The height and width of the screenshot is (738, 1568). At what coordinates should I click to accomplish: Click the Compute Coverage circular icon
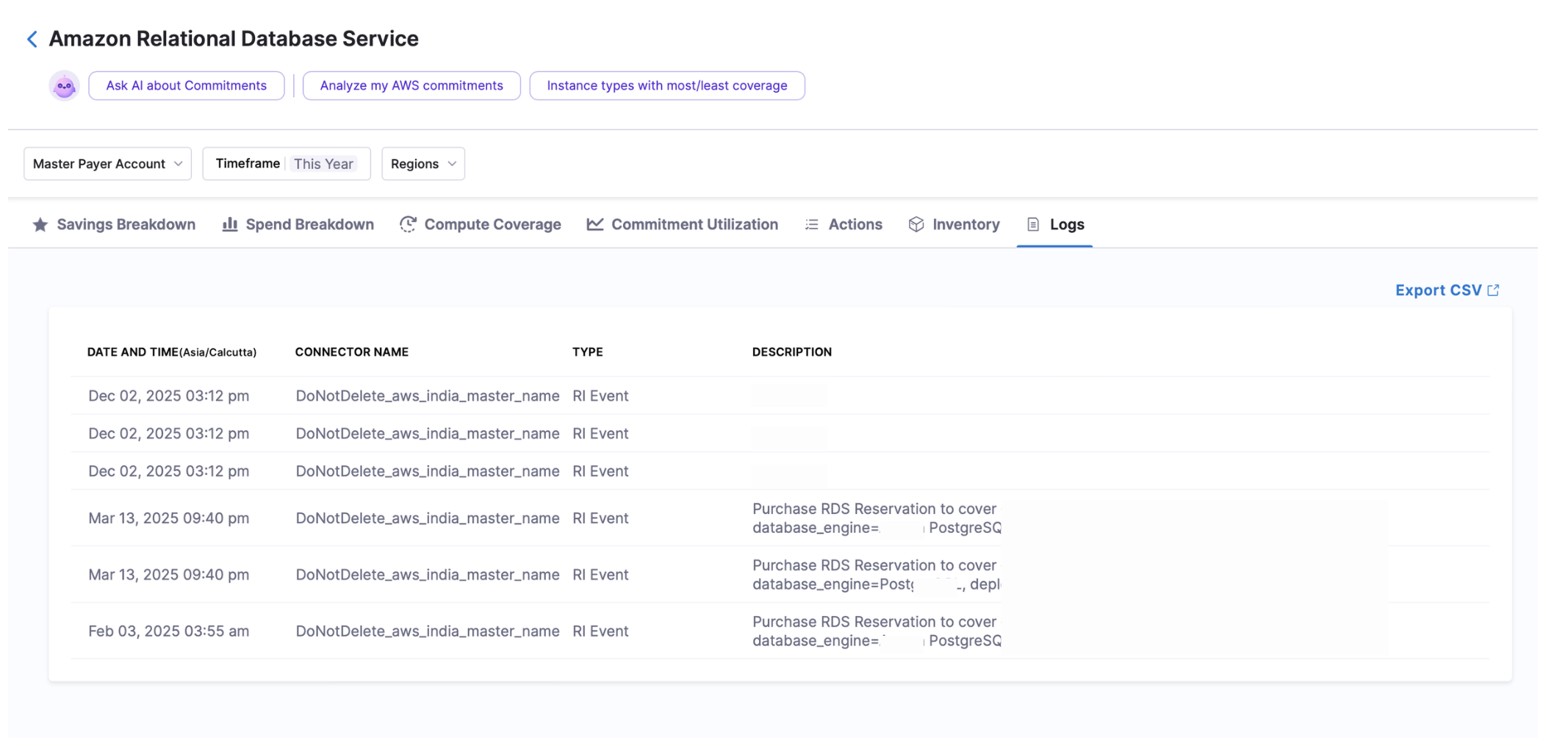(x=408, y=225)
